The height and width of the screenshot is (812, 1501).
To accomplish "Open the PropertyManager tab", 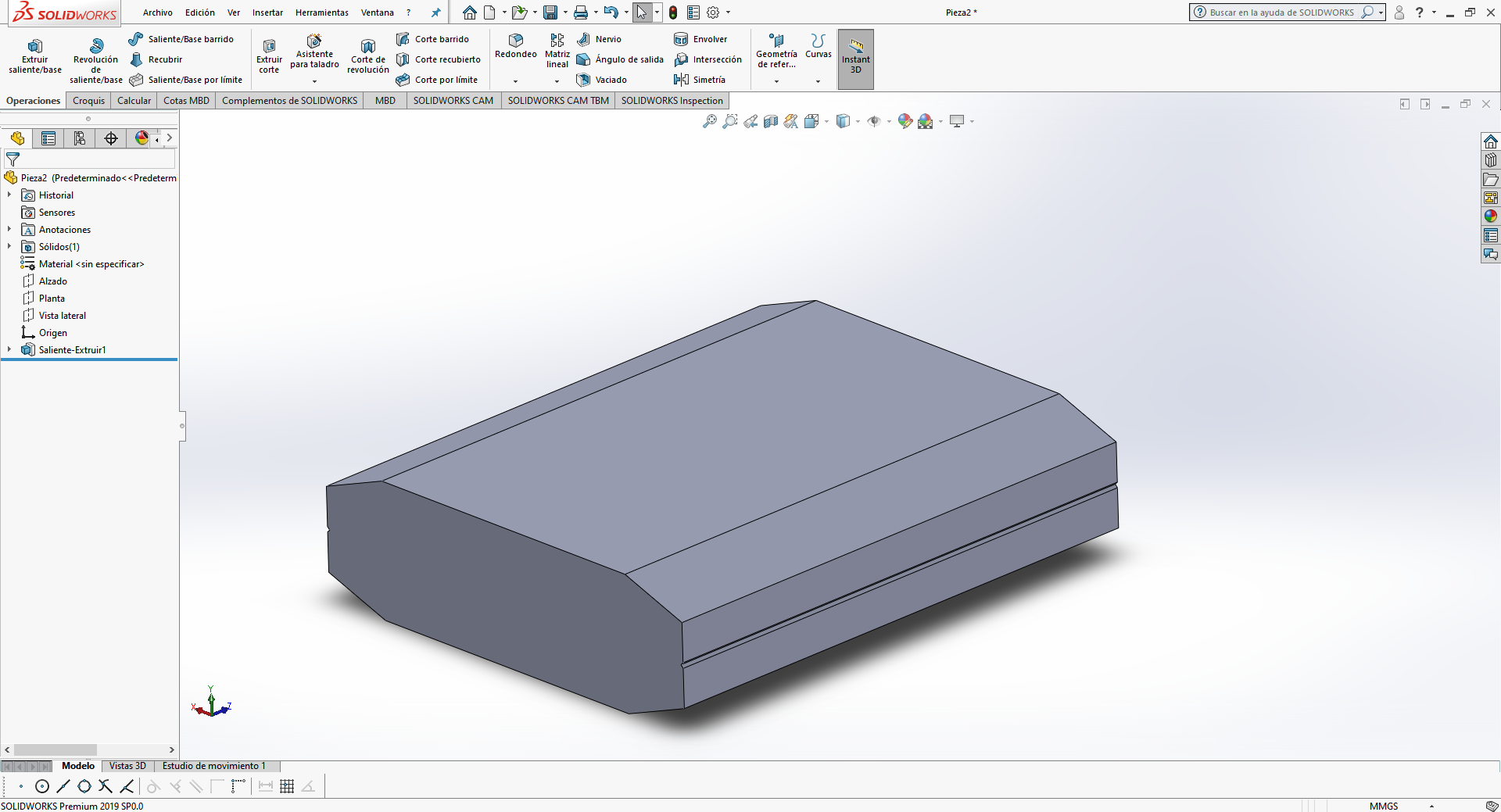I will coord(48,138).
